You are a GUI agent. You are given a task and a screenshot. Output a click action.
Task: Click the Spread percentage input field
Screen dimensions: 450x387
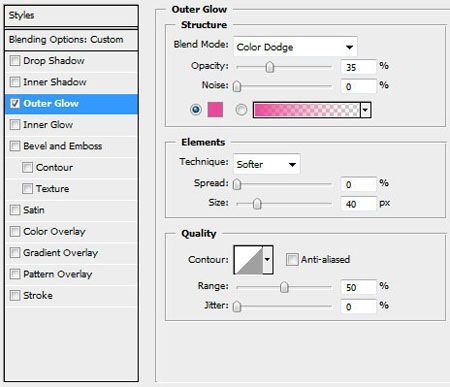click(x=359, y=184)
